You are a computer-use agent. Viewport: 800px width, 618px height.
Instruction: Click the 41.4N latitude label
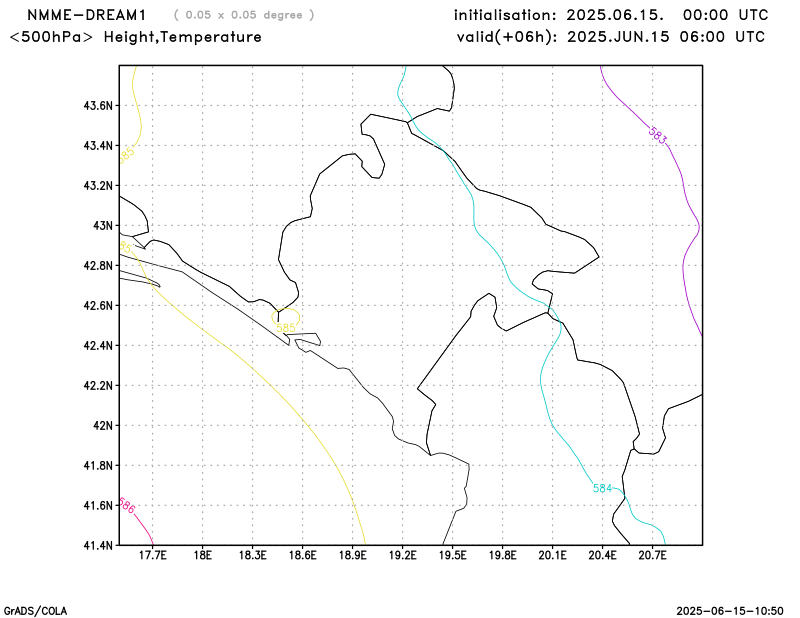97,546
